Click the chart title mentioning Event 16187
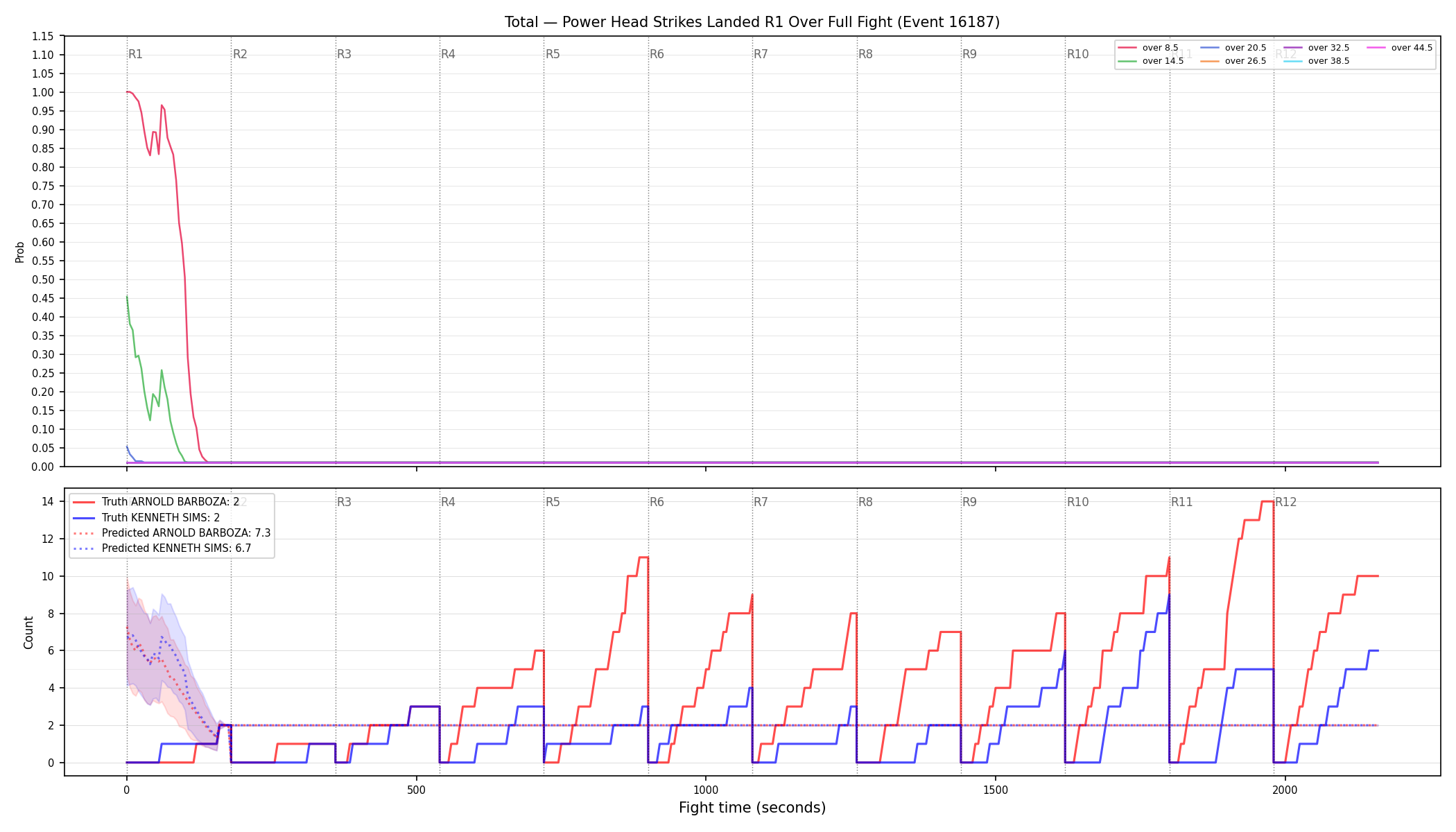Viewport: 1456px width, 832px height. (752, 22)
